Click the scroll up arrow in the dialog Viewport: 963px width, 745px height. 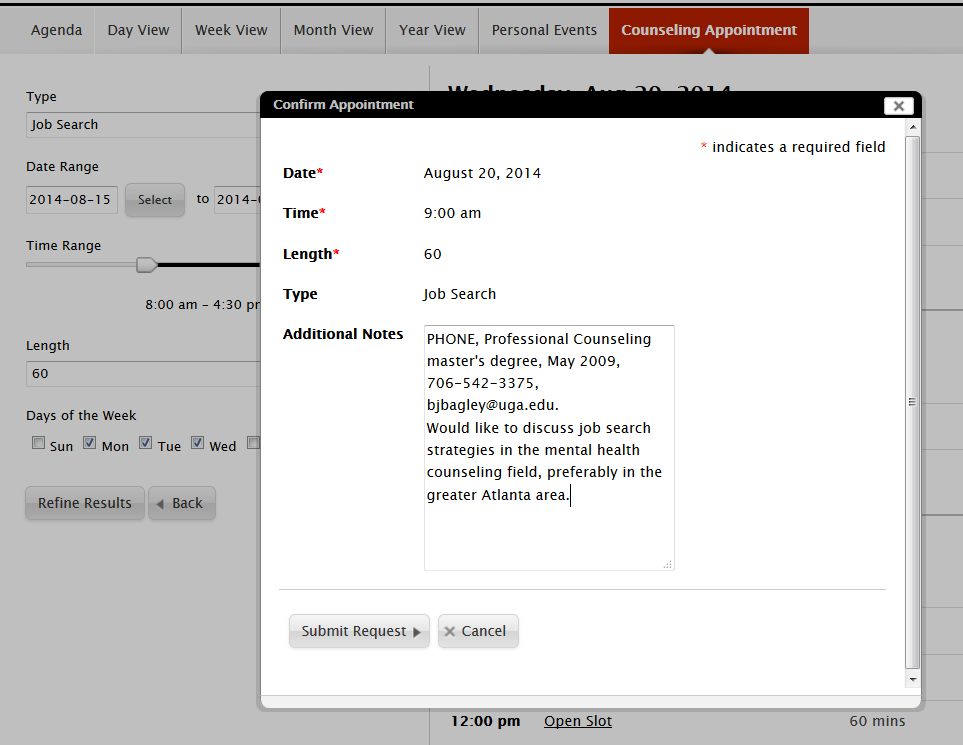[913, 127]
